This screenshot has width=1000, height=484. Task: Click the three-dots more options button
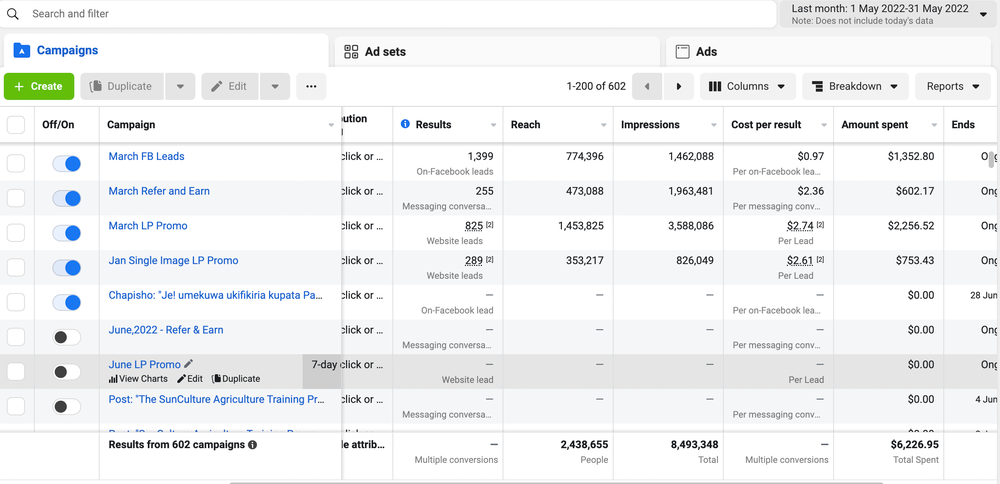coord(310,86)
